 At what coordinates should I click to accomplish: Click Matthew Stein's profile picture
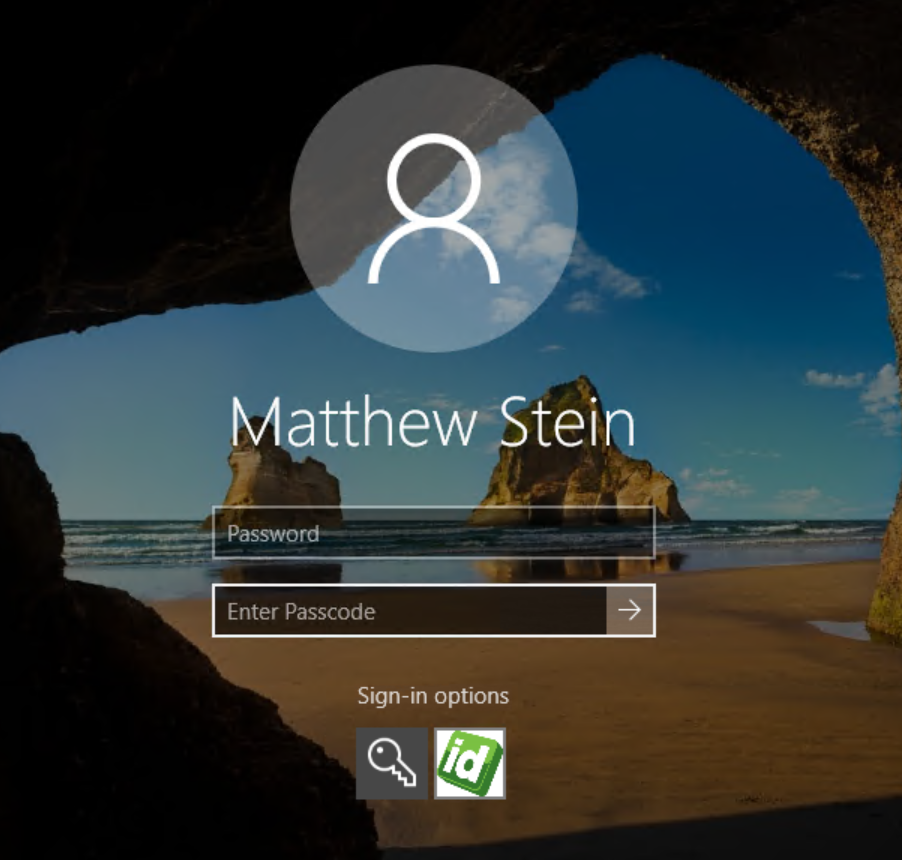(434, 210)
